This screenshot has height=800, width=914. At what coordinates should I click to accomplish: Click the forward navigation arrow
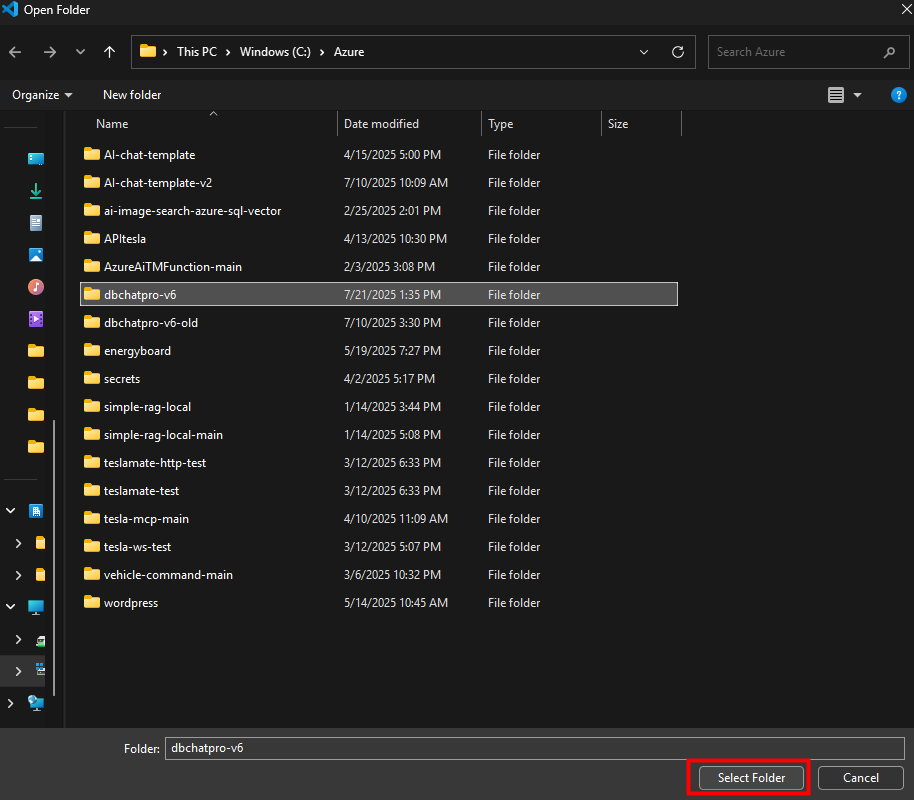(50, 52)
